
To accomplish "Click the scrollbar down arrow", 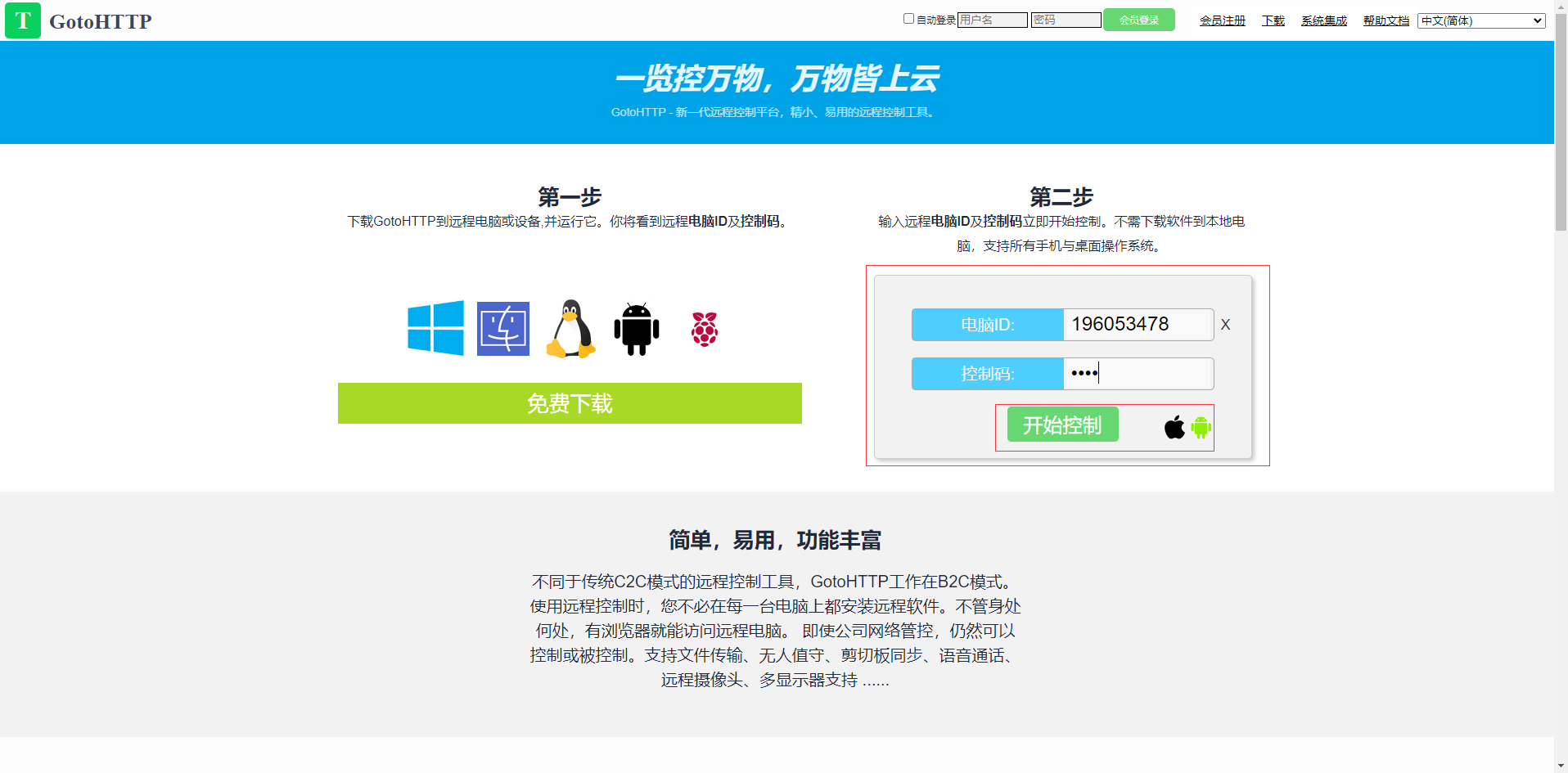I will [x=1561, y=766].
